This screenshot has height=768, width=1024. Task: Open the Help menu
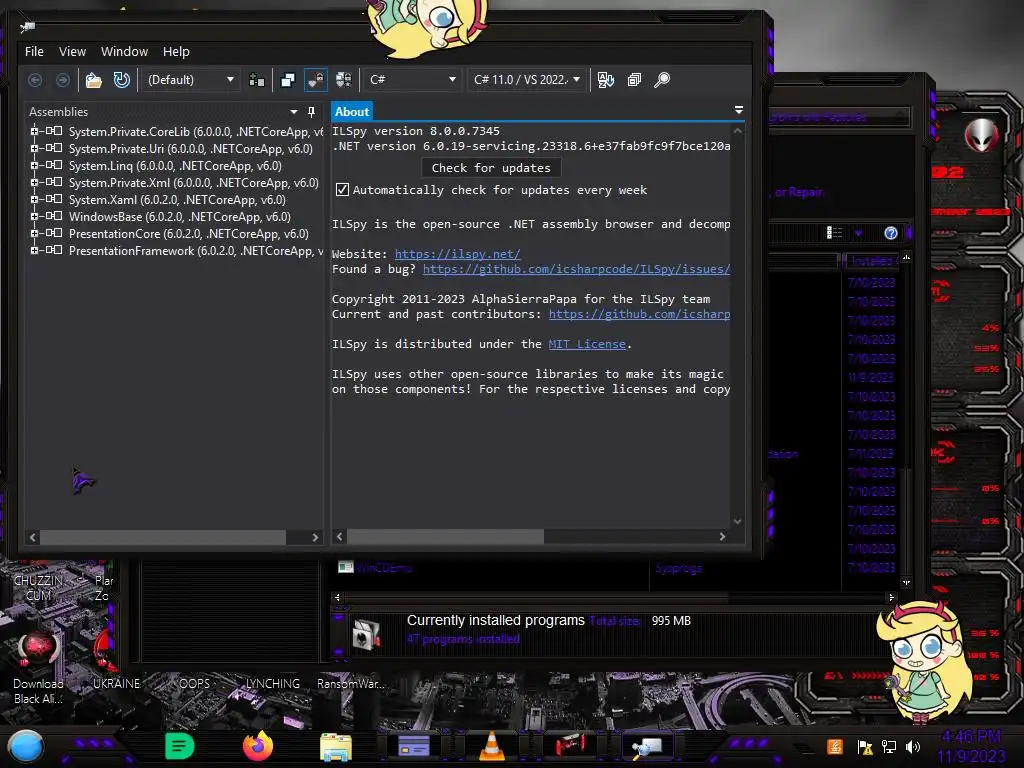click(176, 52)
